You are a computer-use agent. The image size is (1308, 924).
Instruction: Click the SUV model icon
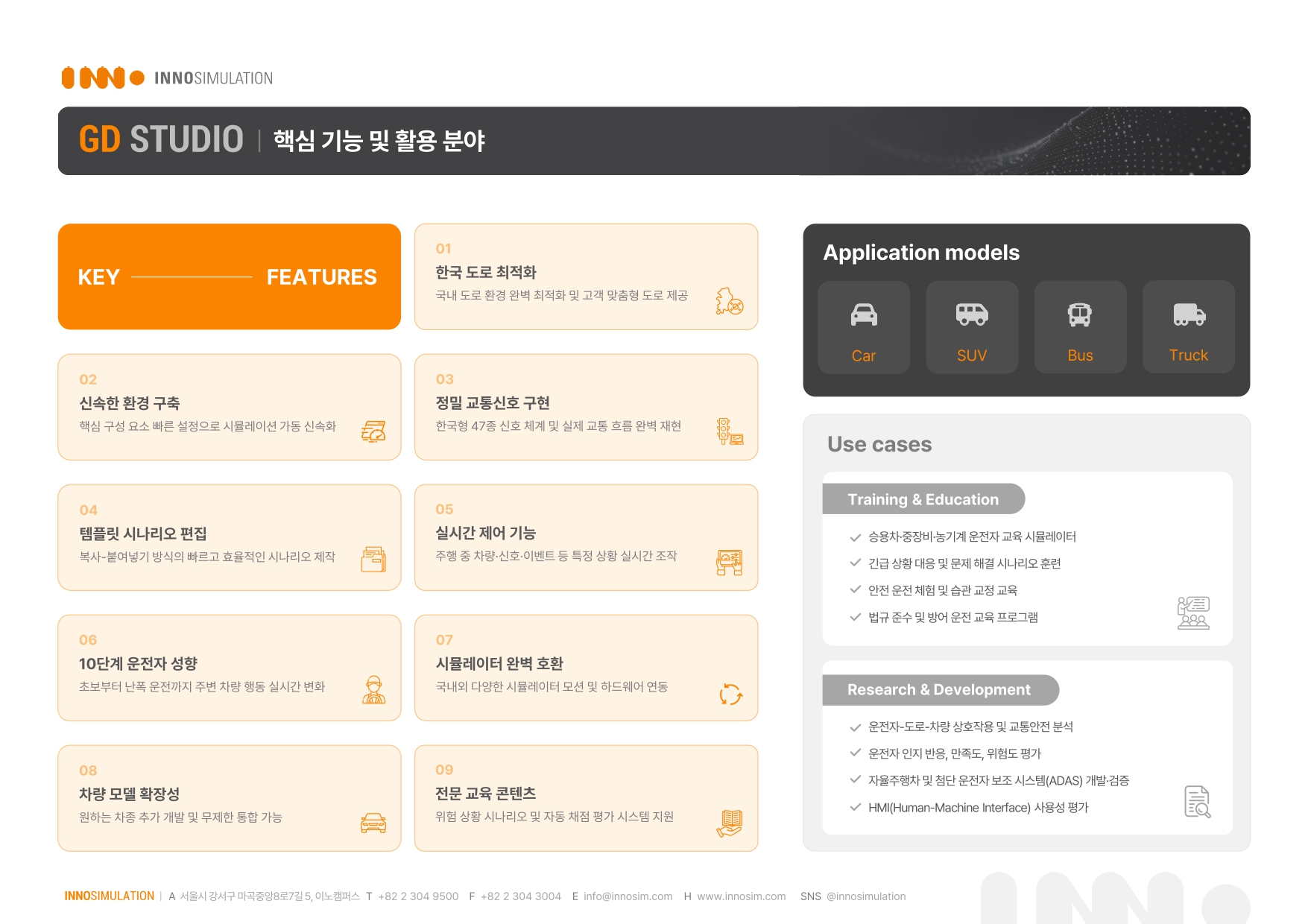click(x=972, y=314)
